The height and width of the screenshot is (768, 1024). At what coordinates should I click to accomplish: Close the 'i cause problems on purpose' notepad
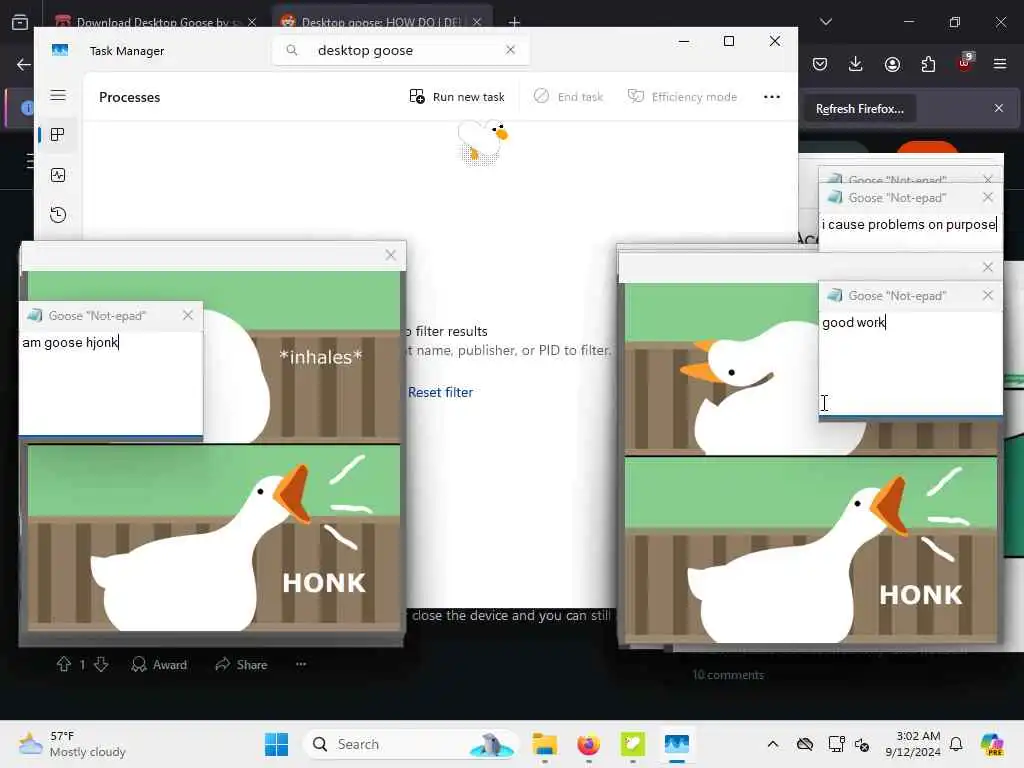(988, 197)
